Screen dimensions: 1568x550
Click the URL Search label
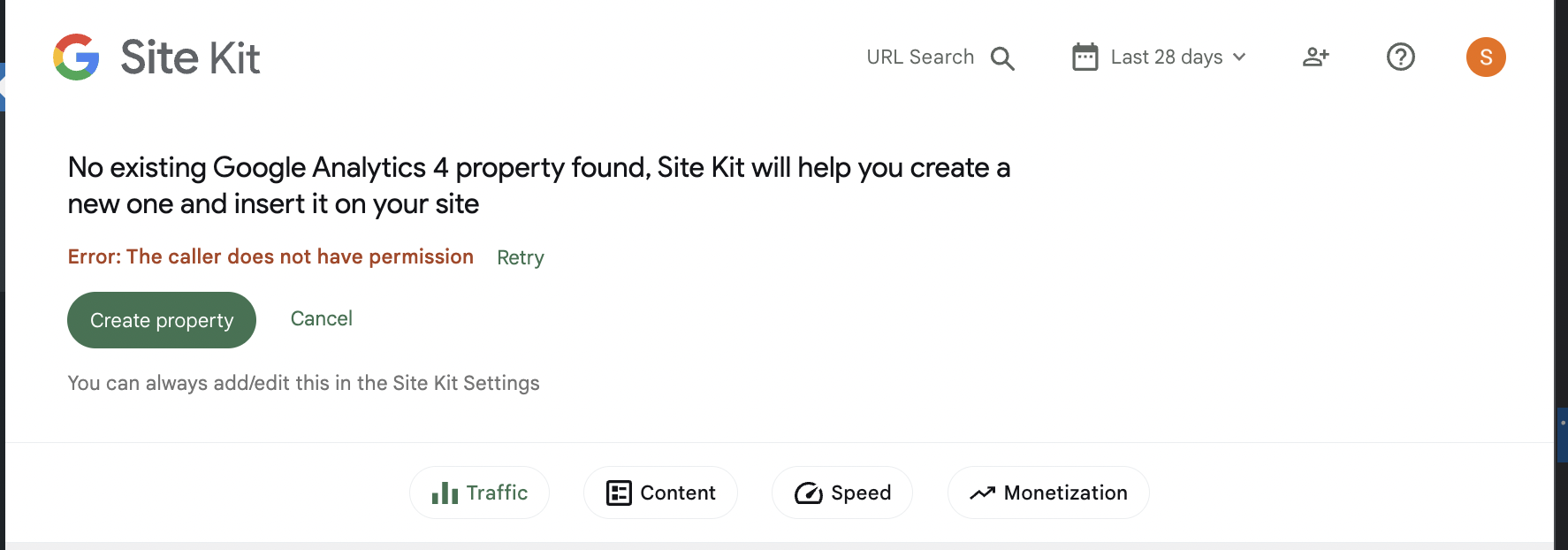(920, 57)
